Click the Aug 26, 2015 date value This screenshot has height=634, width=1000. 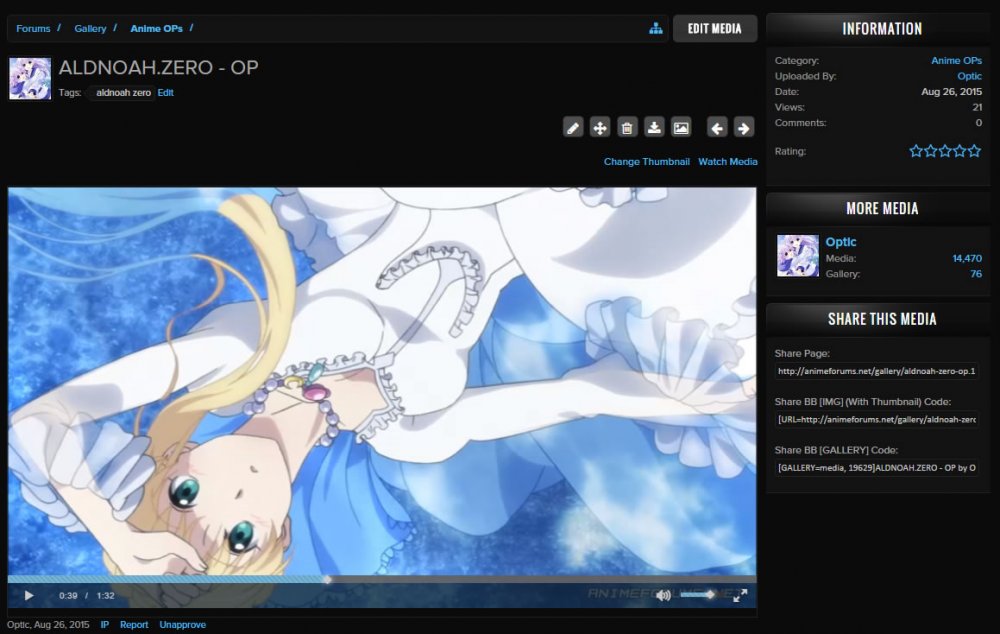(x=952, y=91)
